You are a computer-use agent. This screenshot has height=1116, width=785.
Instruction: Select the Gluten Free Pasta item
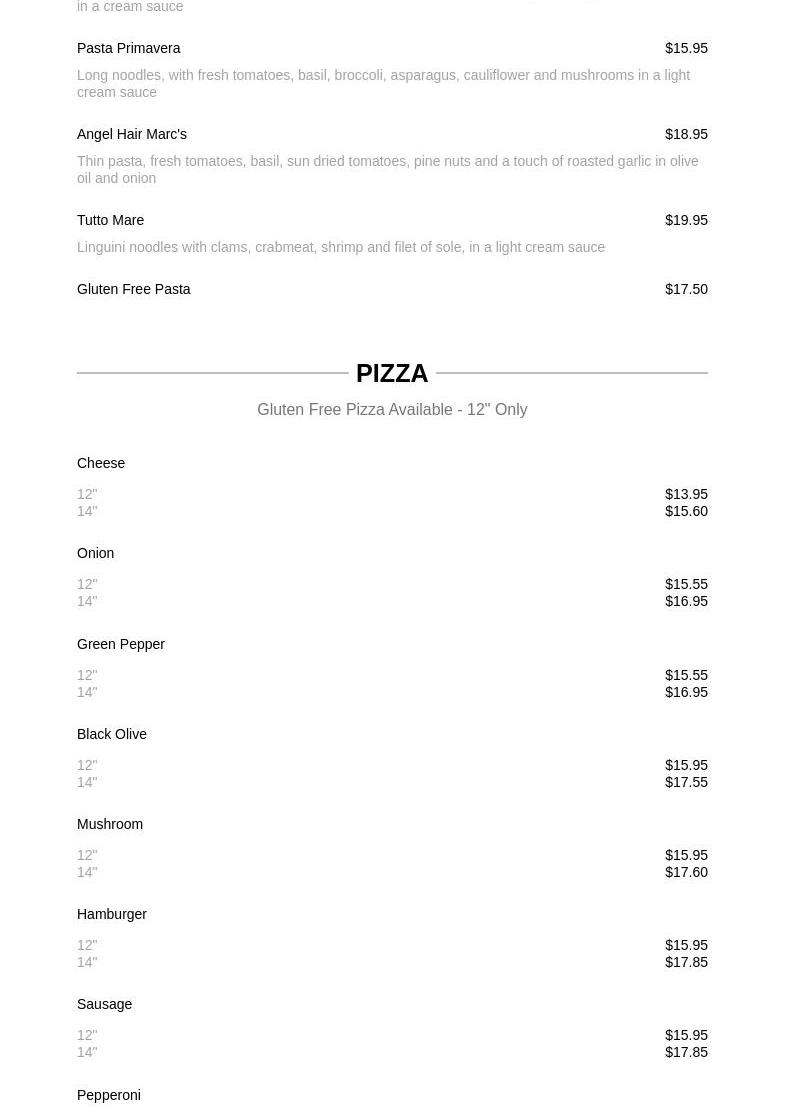133,289
